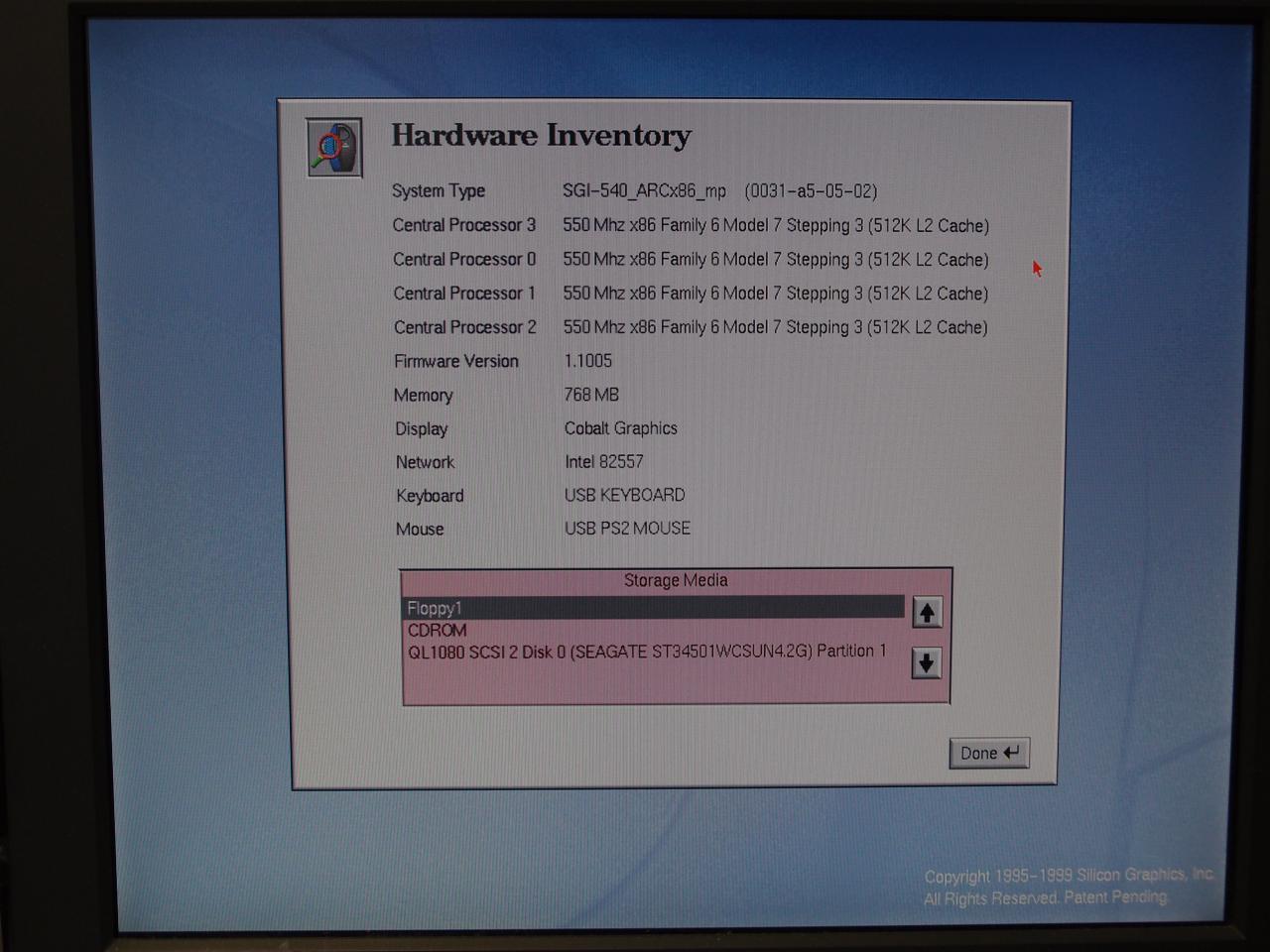Click the Display label
This screenshot has width=1270, height=952.
422,428
